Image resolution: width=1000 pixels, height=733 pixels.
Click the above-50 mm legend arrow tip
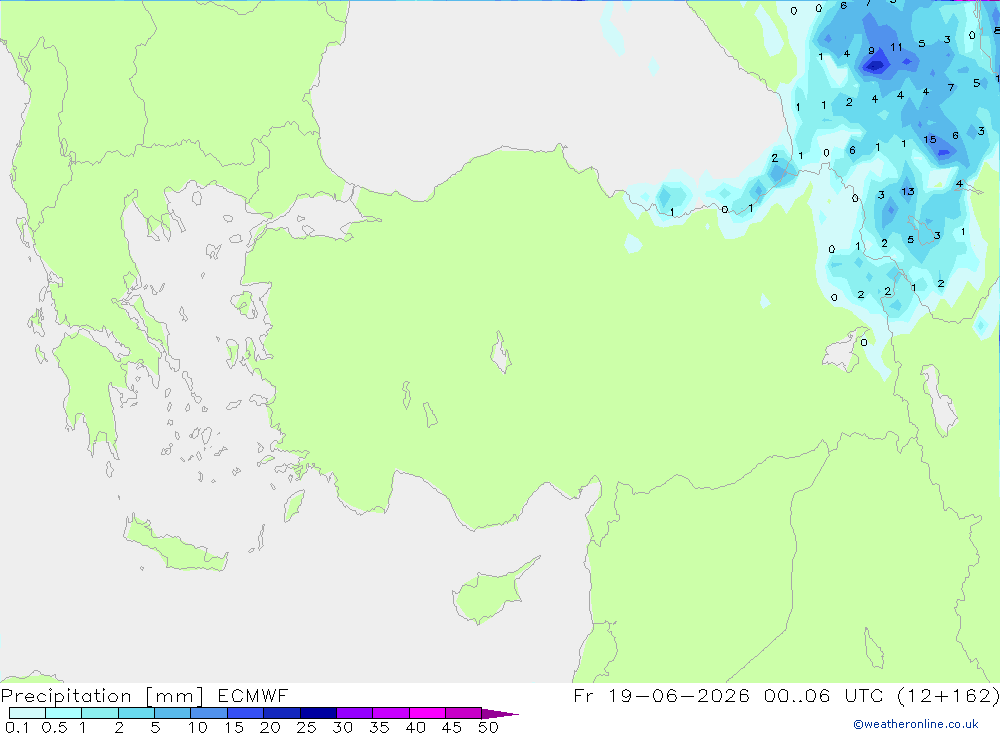point(500,714)
